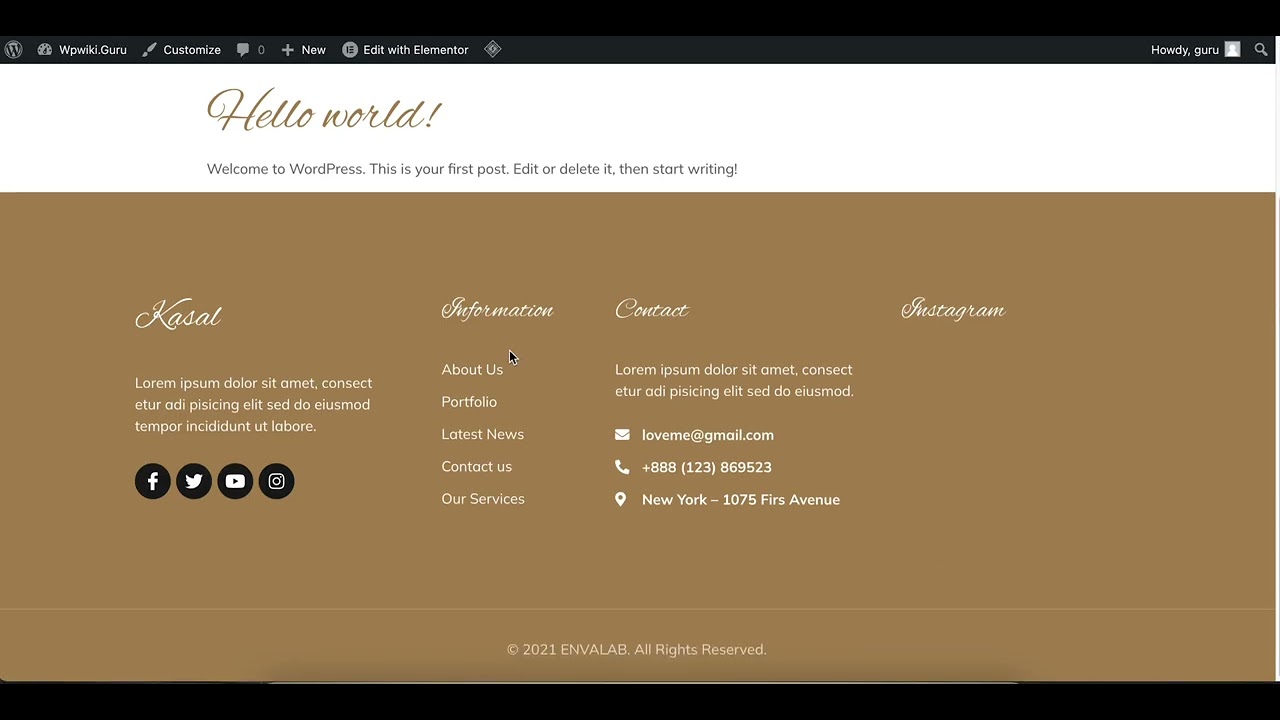The height and width of the screenshot is (720, 1280).
Task: Click the Information footer heading
Action: point(497,310)
